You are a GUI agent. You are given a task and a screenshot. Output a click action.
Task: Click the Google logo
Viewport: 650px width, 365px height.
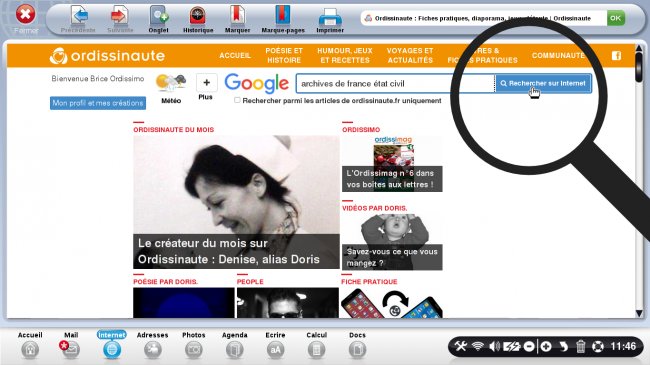[257, 84]
